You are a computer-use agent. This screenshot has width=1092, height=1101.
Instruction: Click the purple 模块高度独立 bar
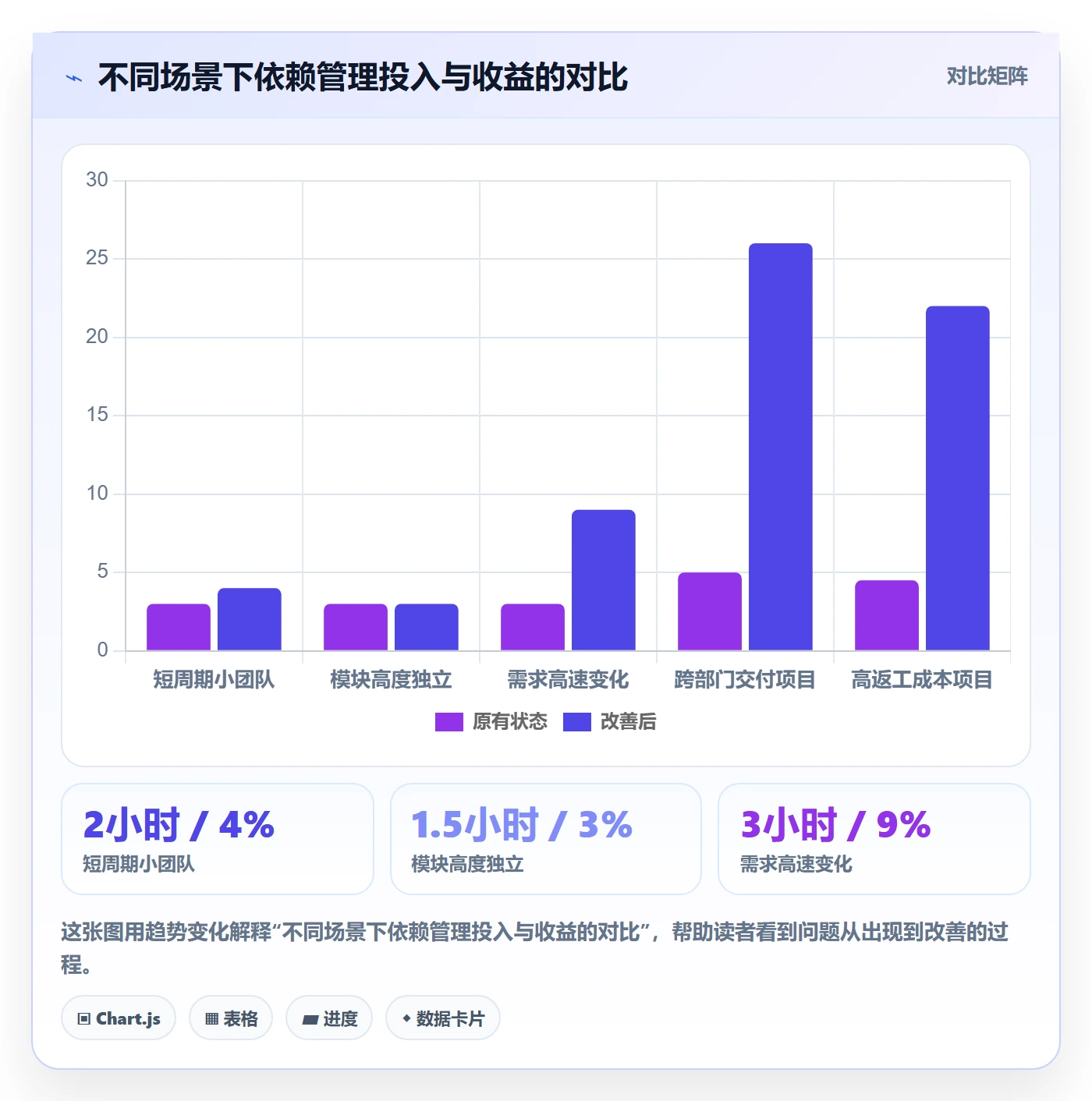click(356, 627)
